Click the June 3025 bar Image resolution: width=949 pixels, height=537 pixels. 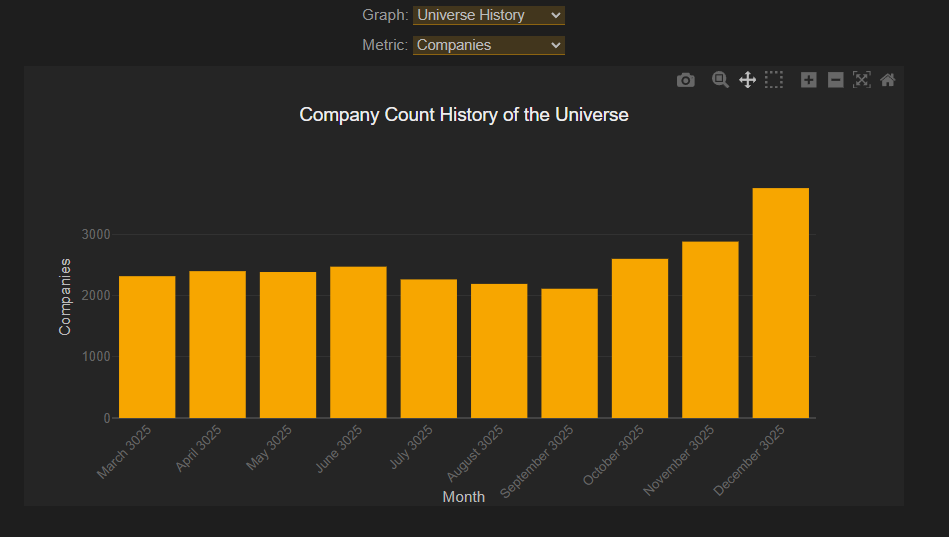[358, 342]
